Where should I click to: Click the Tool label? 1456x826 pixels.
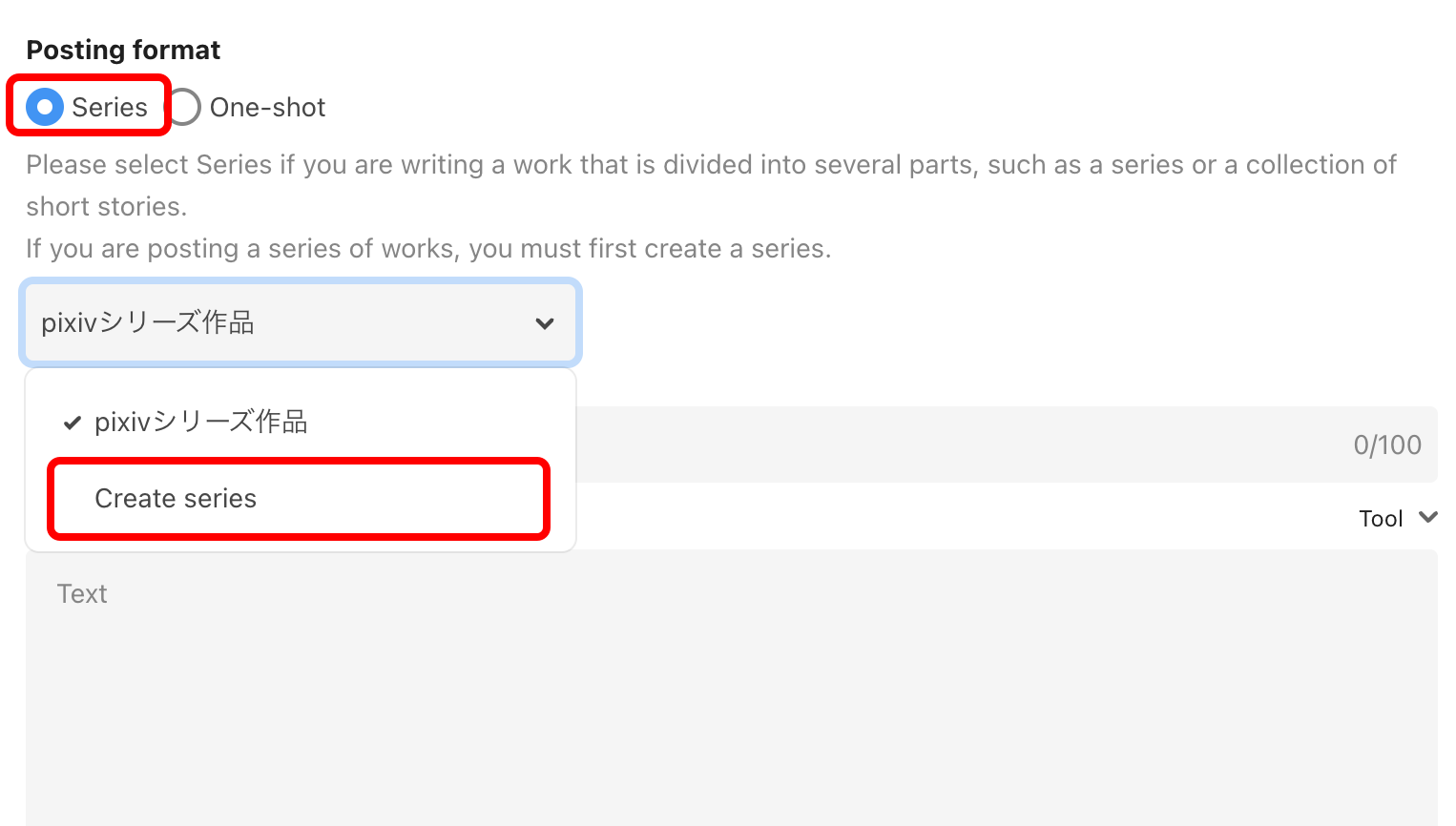point(1381,517)
